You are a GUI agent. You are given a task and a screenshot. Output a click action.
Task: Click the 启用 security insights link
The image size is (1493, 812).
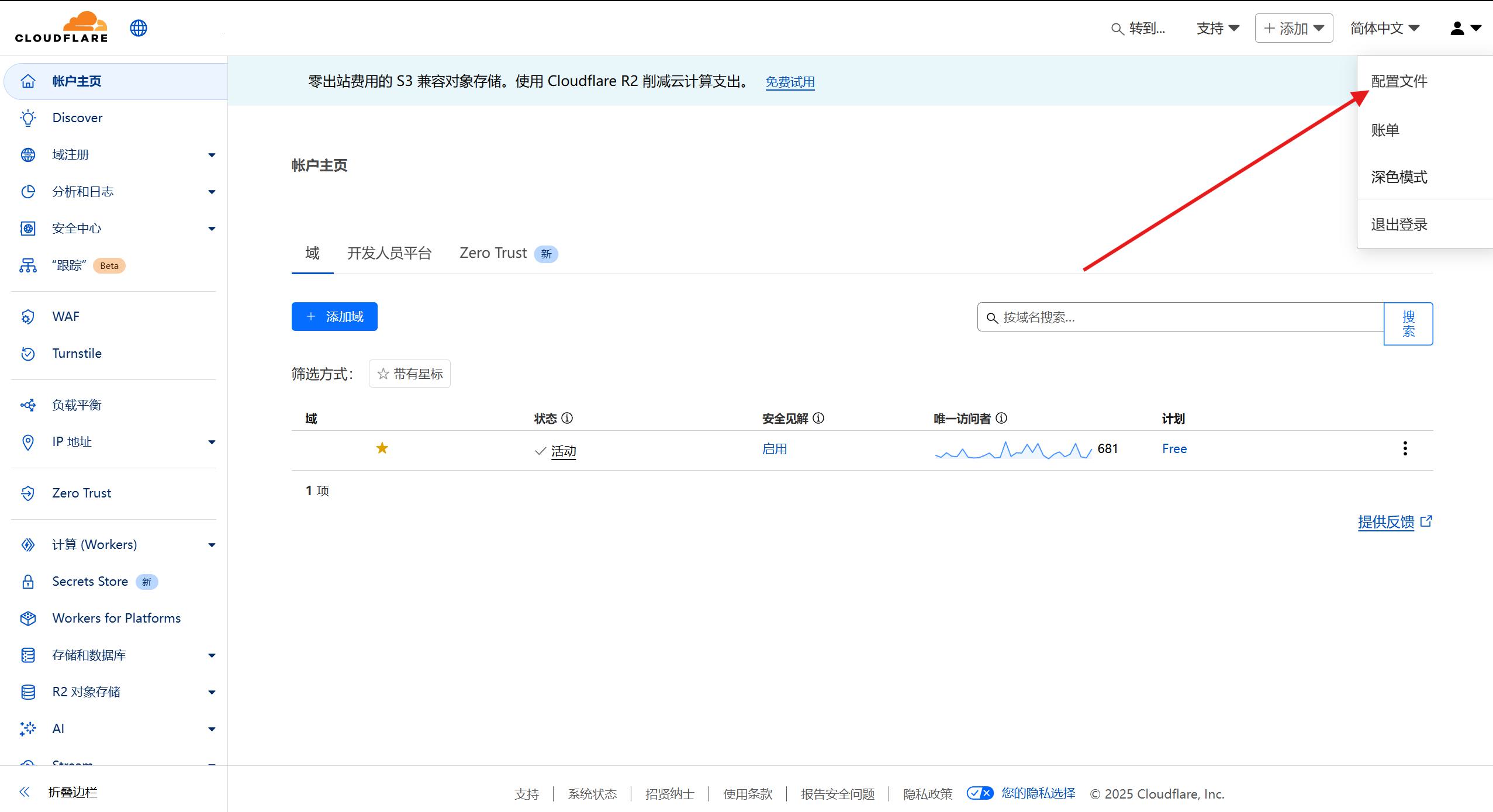coord(775,449)
